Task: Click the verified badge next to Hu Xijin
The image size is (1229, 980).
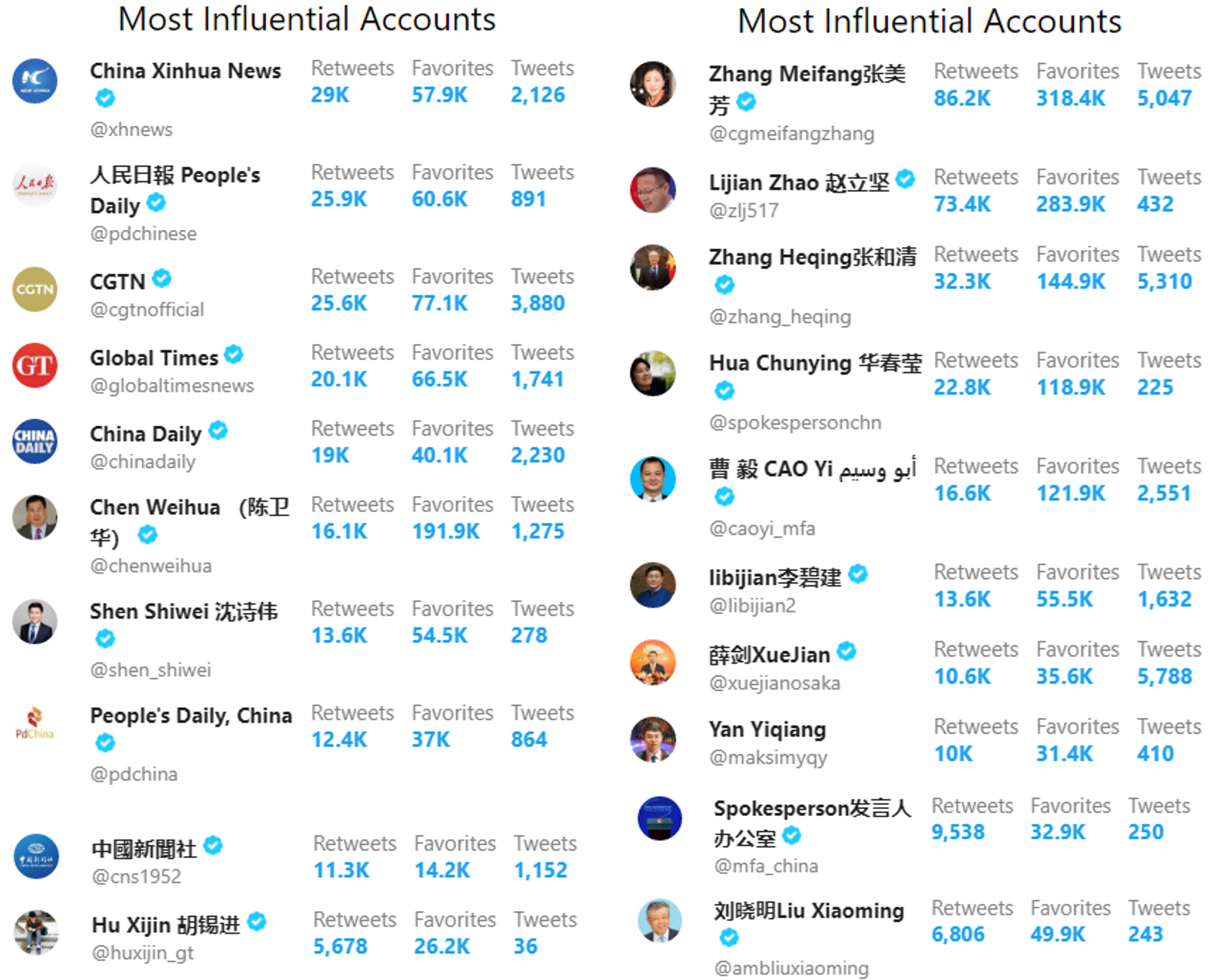Action: pos(257,922)
